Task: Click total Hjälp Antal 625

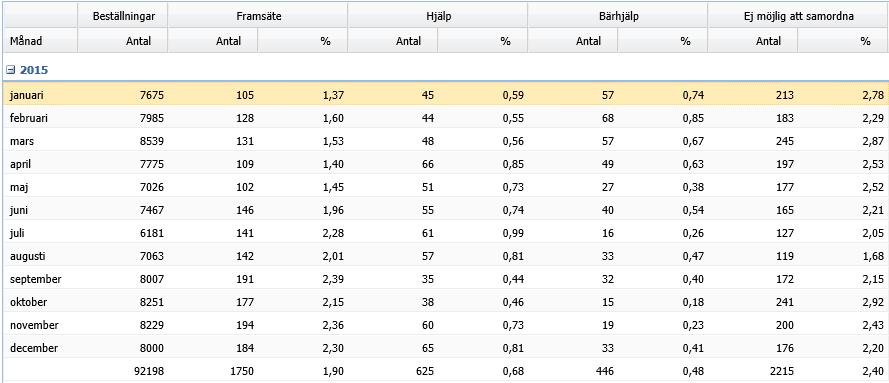Action: pyautogui.click(x=425, y=372)
